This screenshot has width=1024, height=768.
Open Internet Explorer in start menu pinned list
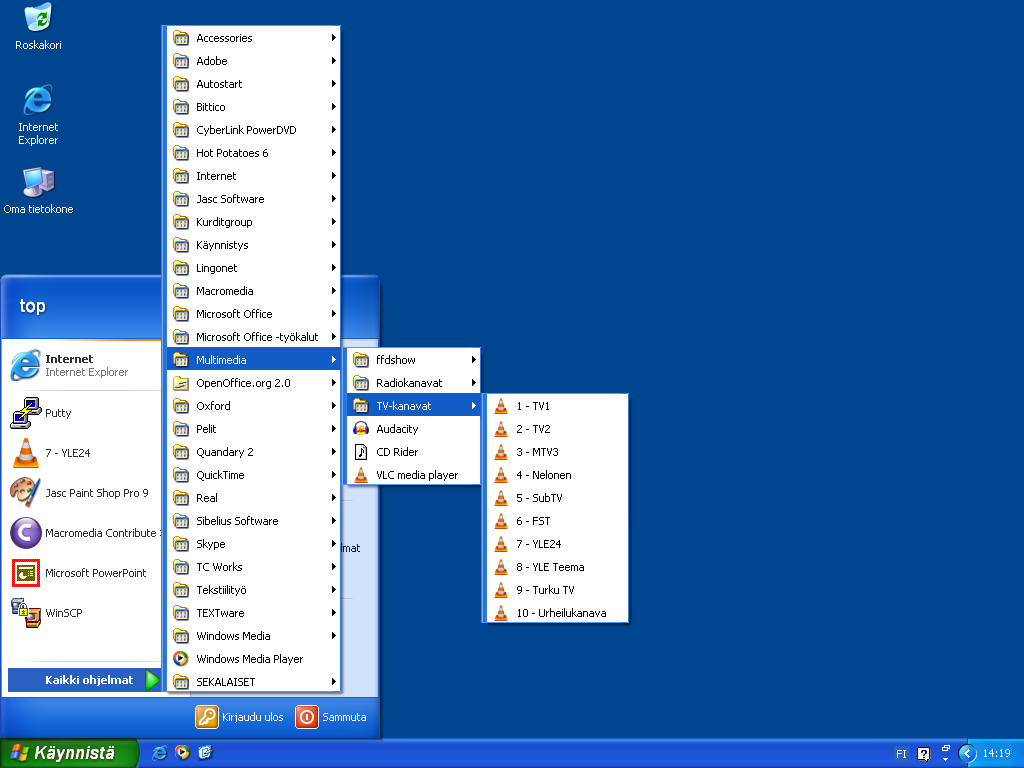click(x=82, y=365)
